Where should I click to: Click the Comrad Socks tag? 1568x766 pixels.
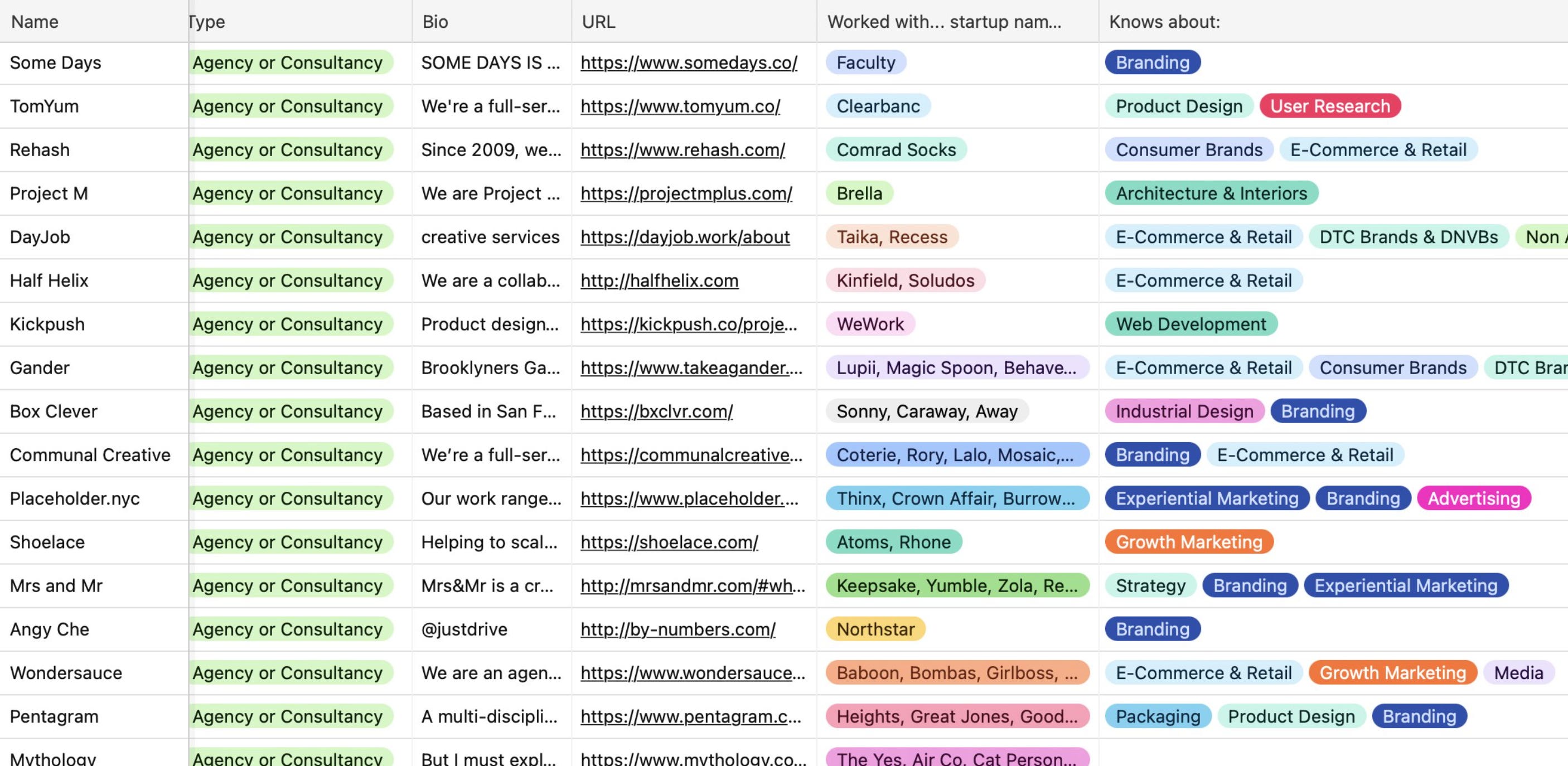tap(896, 149)
